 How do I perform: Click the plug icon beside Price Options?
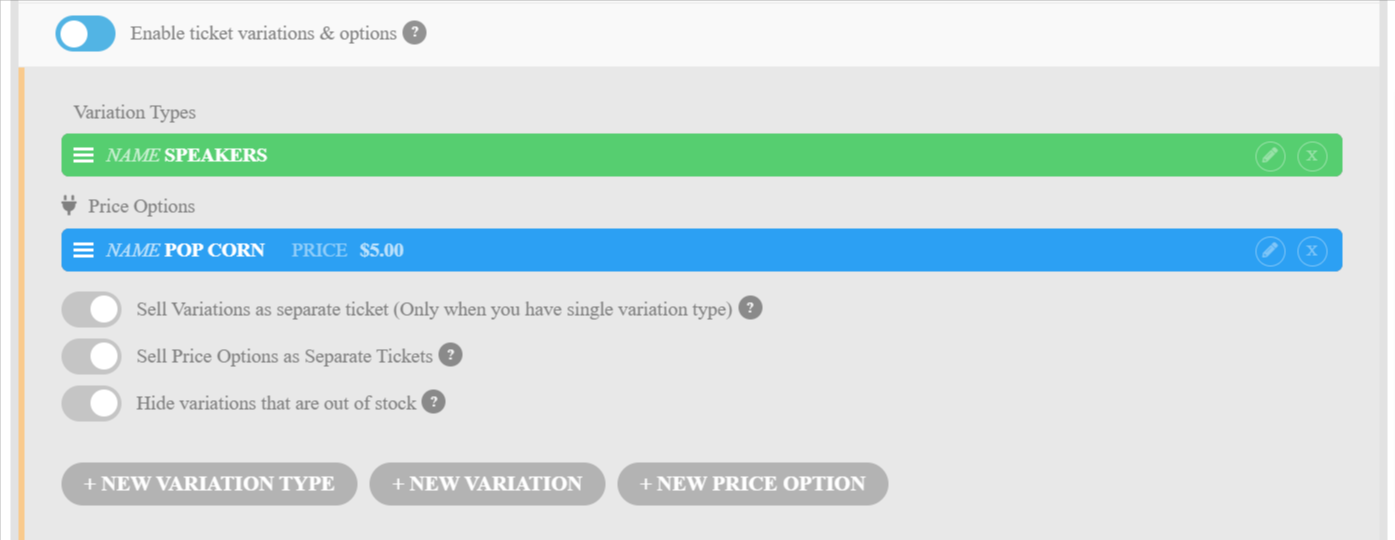coord(69,206)
